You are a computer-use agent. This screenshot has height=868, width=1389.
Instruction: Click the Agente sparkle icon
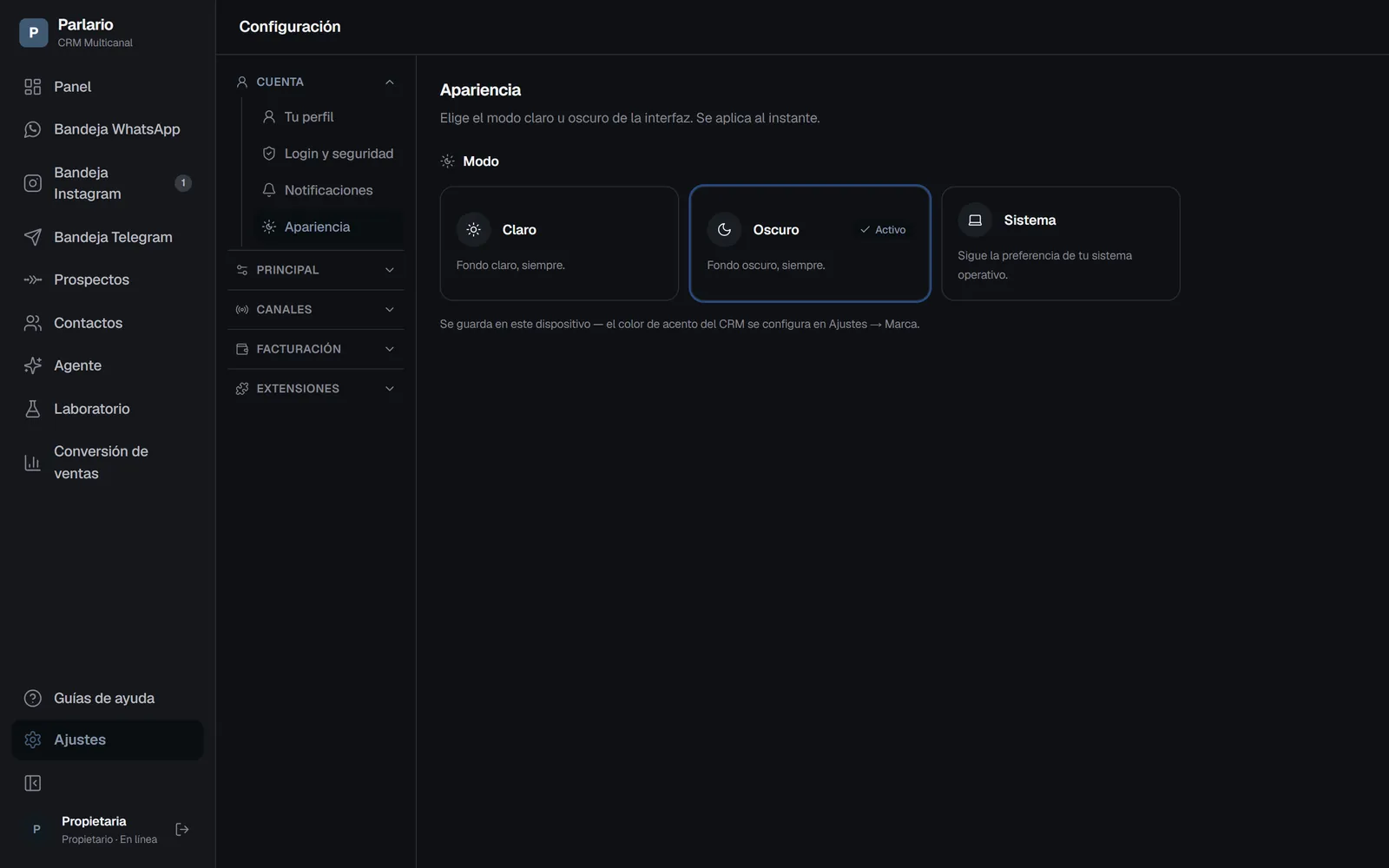click(33, 365)
